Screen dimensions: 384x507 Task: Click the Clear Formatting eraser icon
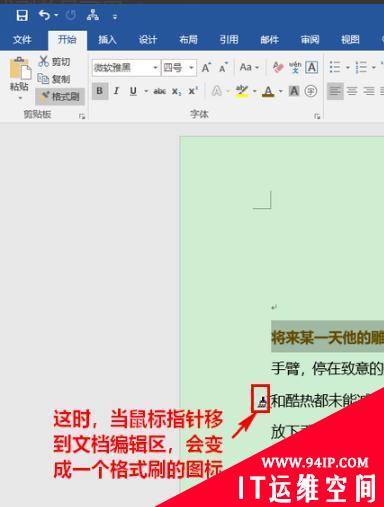click(278, 67)
